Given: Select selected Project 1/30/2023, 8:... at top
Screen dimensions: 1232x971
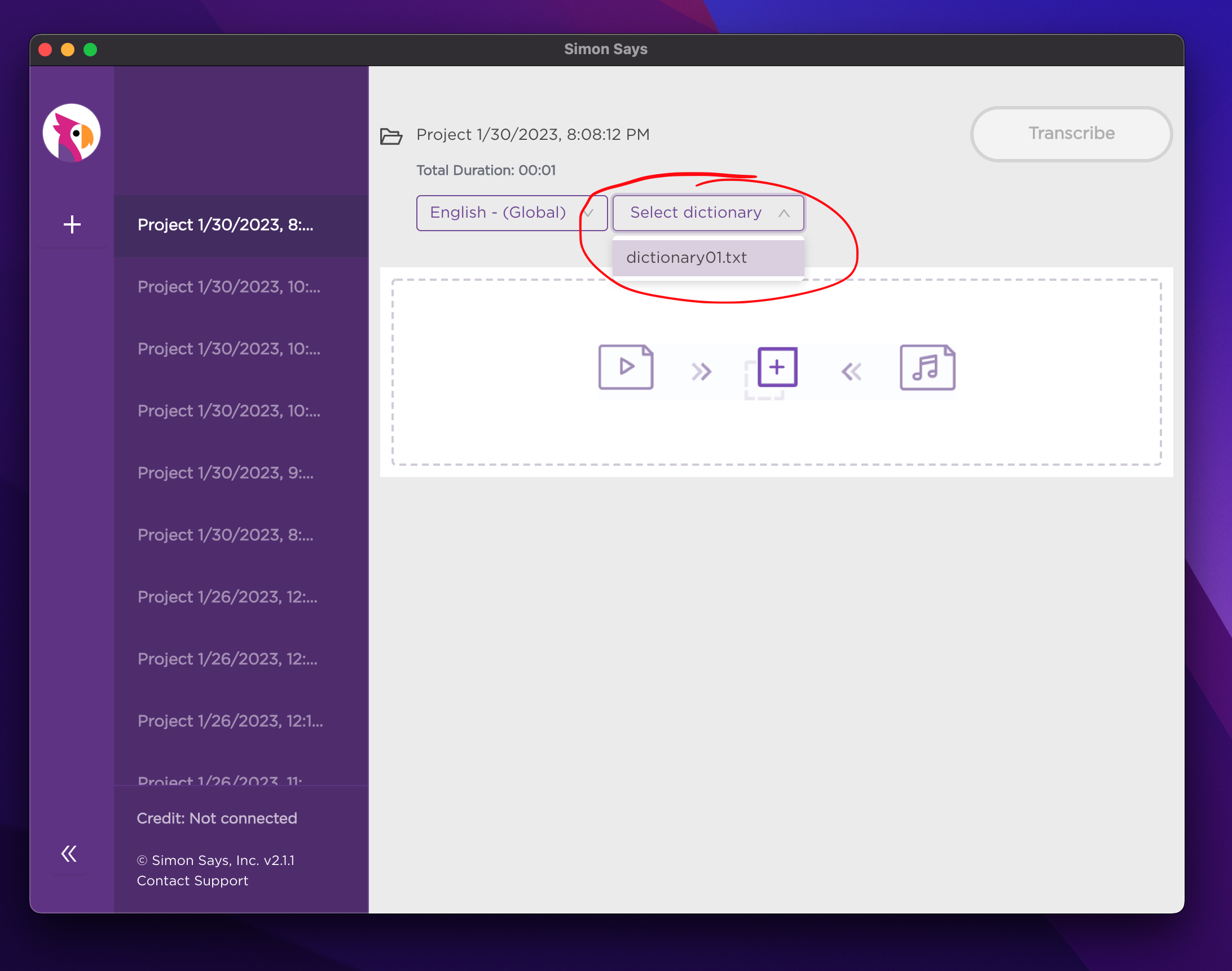Looking at the screenshot, I should tap(241, 225).
